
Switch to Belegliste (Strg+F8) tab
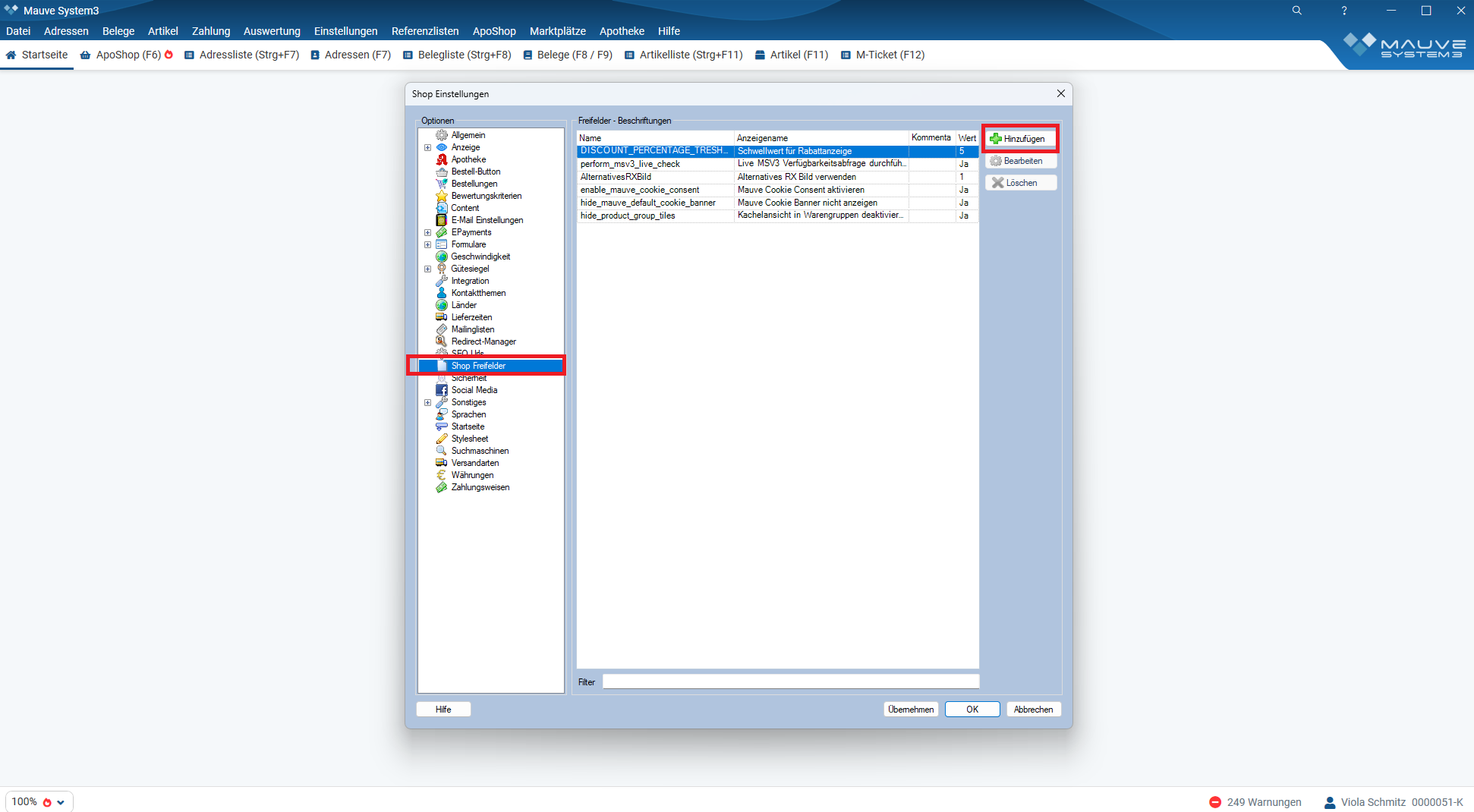coord(457,55)
